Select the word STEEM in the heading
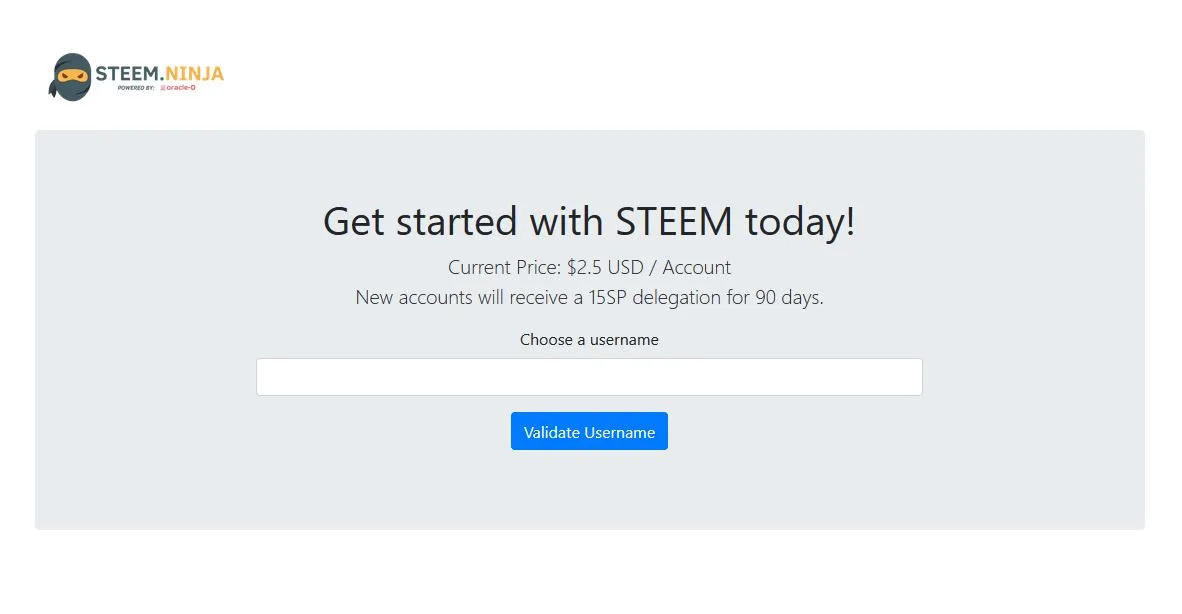This screenshot has width=1182, height=614. (x=674, y=221)
